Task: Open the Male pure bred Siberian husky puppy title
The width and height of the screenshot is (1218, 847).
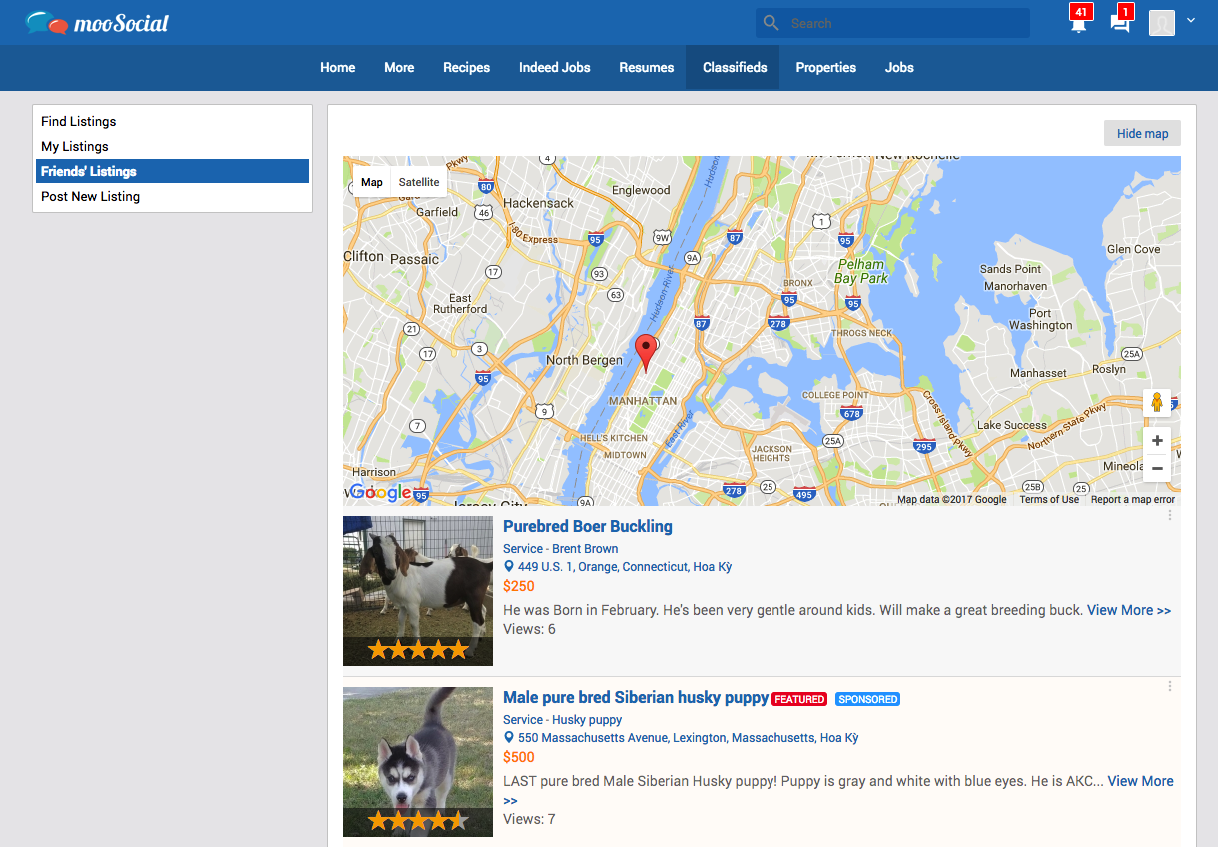Action: (636, 698)
